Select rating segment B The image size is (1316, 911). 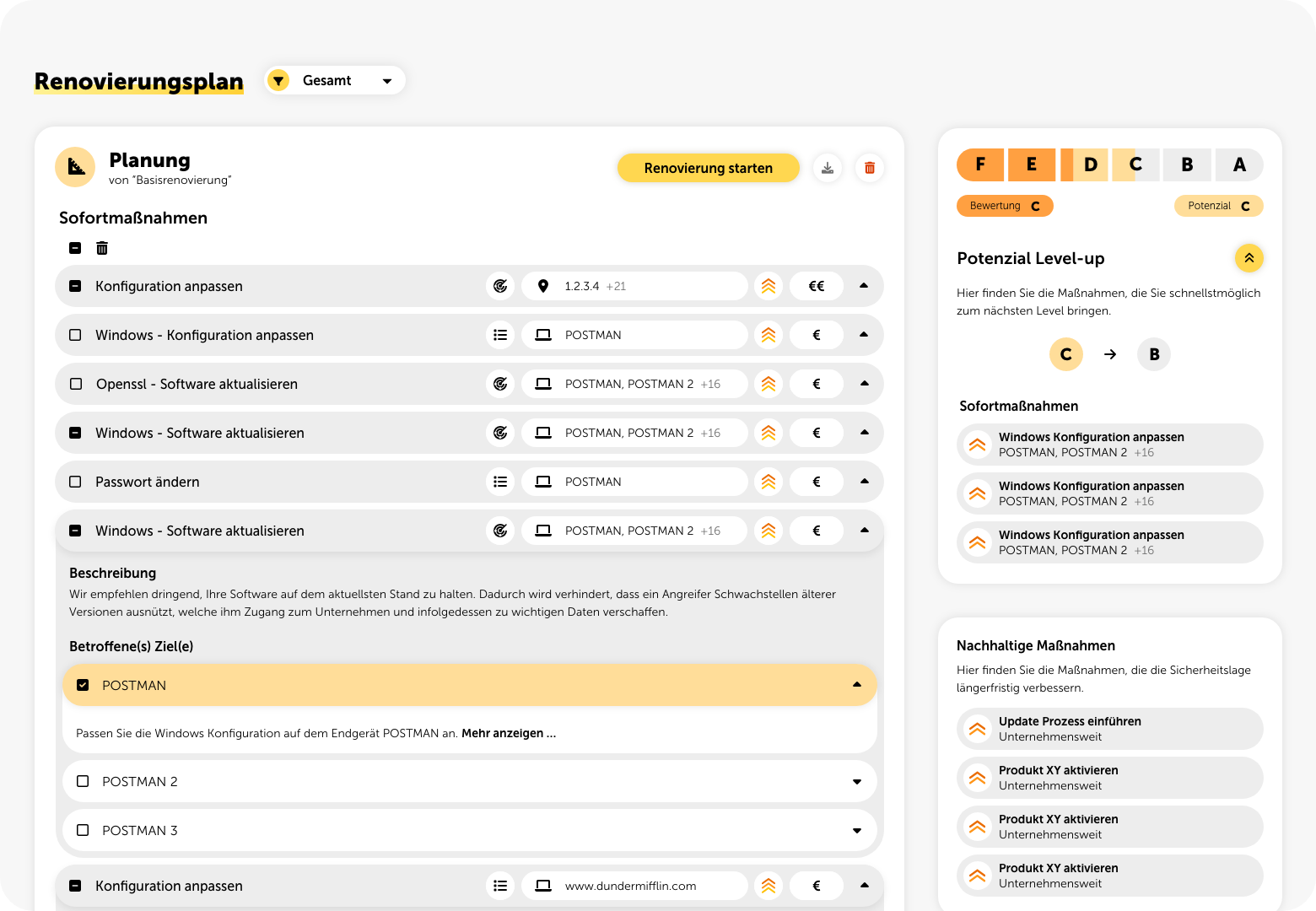point(1187,164)
